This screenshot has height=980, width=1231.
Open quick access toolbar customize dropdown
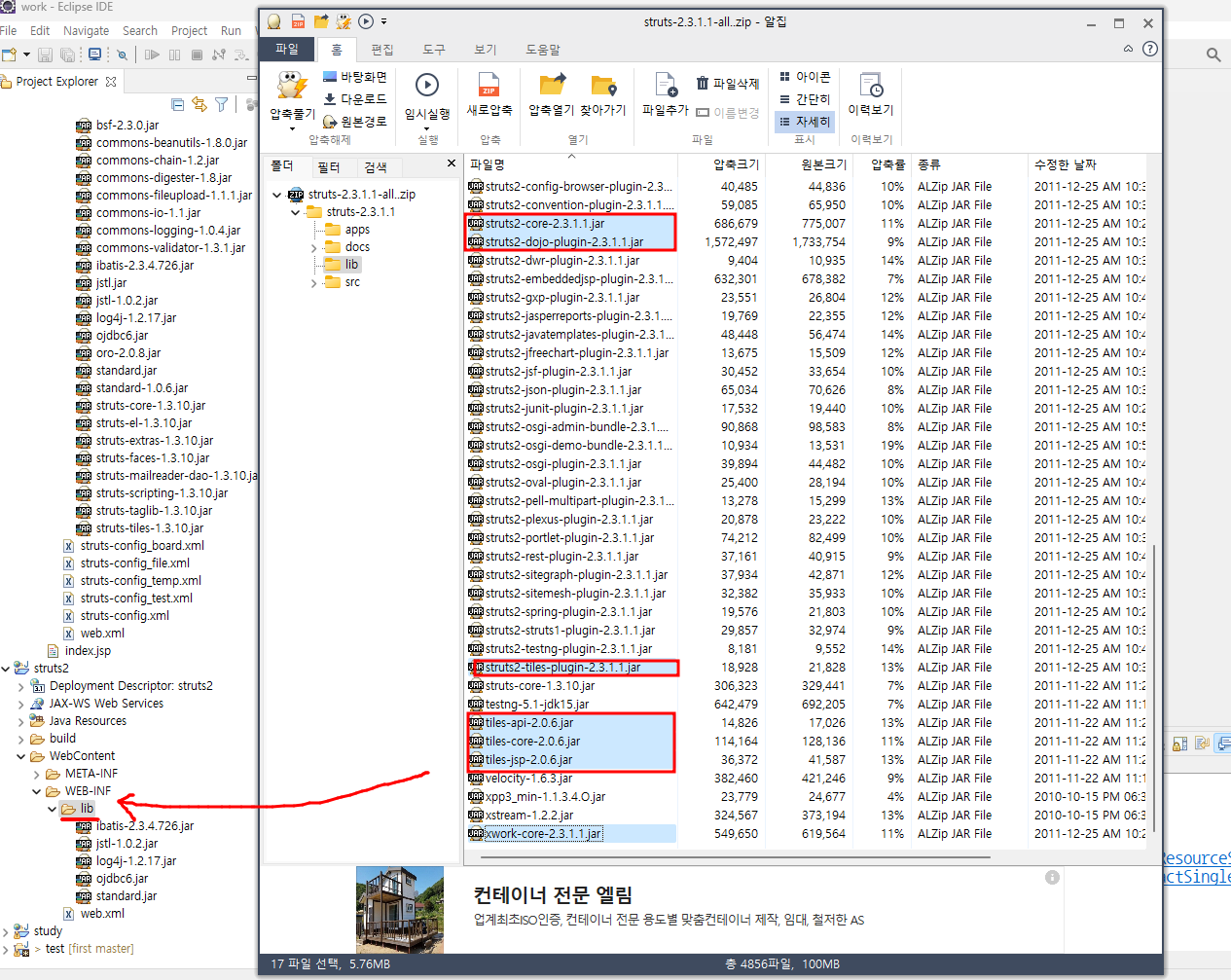(x=384, y=21)
